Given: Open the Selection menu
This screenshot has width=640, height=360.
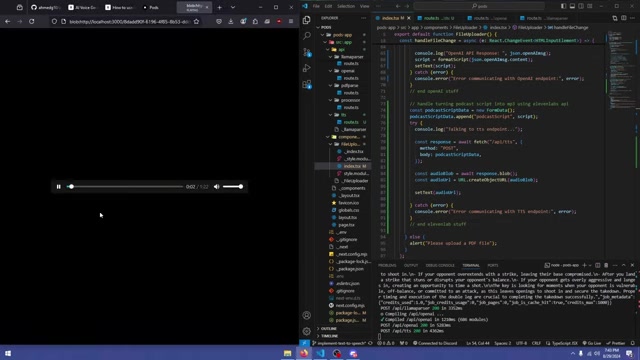Looking at the screenshot, I should click(x=346, y=6).
